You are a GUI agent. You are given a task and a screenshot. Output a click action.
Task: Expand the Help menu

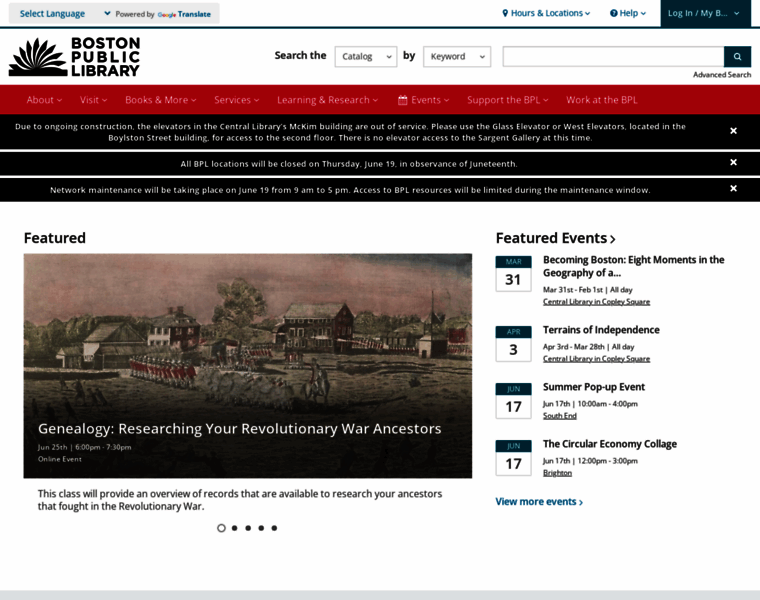click(628, 13)
